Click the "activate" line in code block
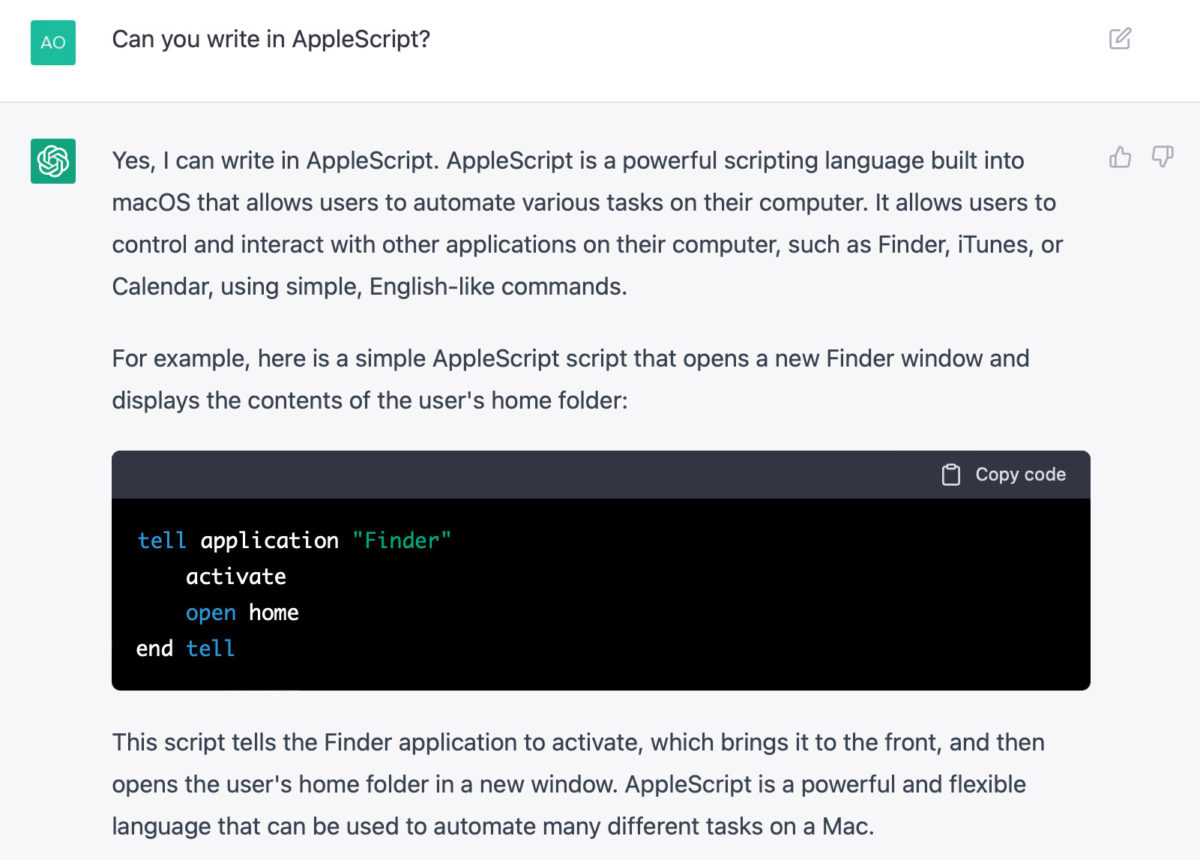This screenshot has height=860, width=1200. tap(236, 577)
